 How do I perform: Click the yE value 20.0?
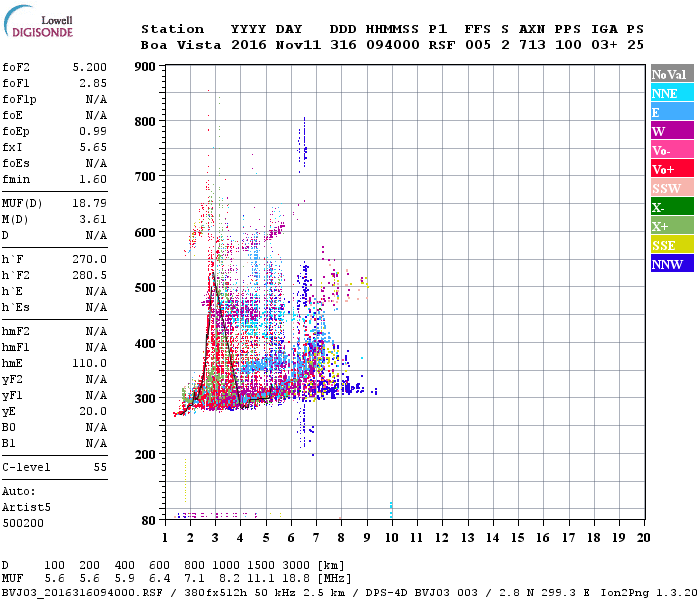click(93, 412)
